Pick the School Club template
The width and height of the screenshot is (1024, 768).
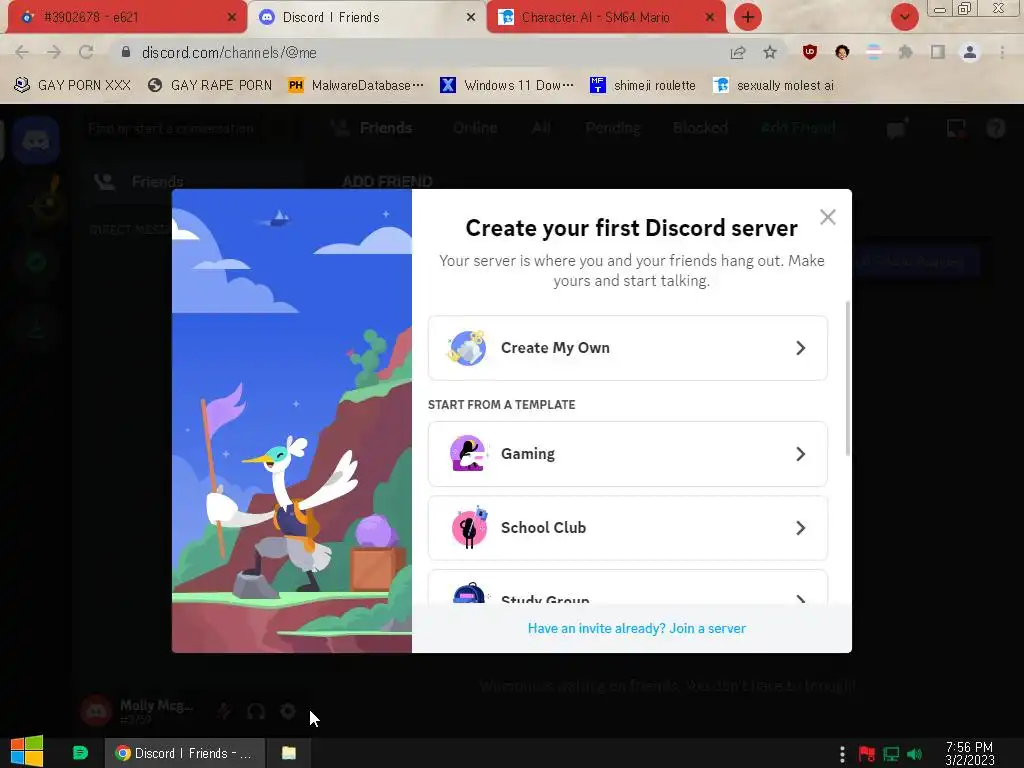pos(628,528)
